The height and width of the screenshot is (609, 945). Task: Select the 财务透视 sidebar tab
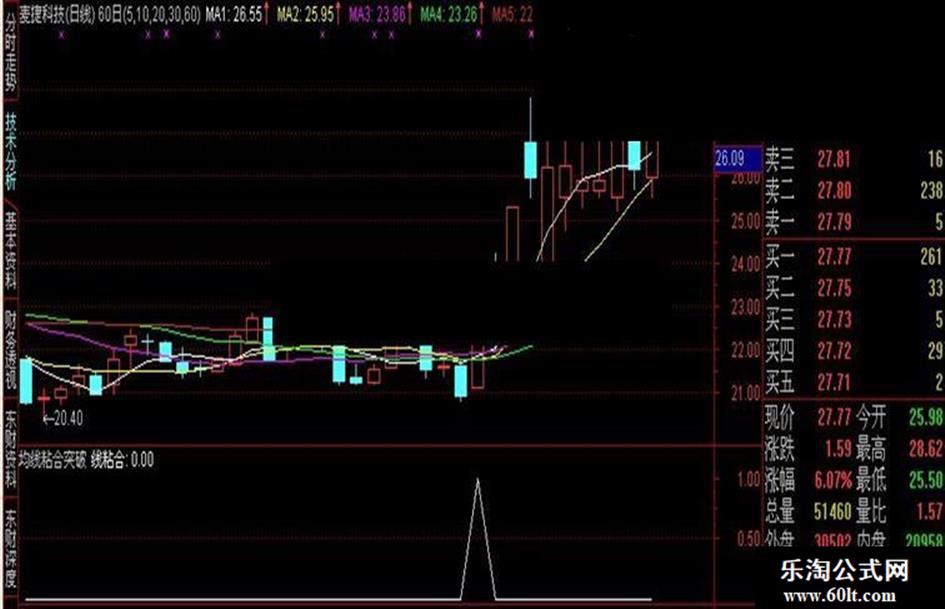[x=10, y=349]
